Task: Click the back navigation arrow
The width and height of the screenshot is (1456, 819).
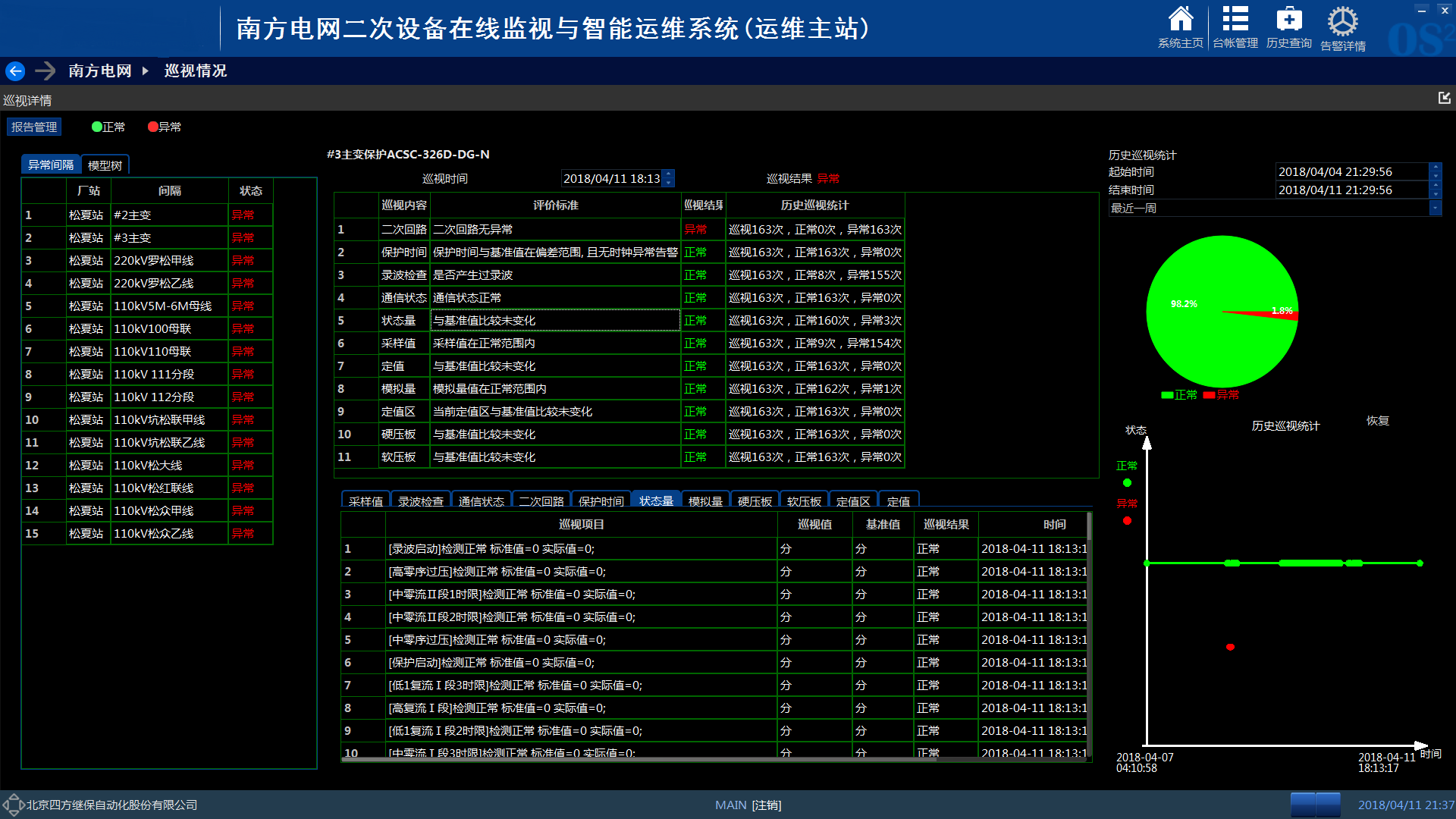Action: 14,71
